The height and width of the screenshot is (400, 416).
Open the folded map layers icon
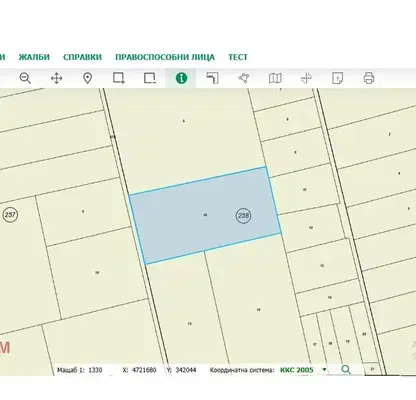point(275,78)
